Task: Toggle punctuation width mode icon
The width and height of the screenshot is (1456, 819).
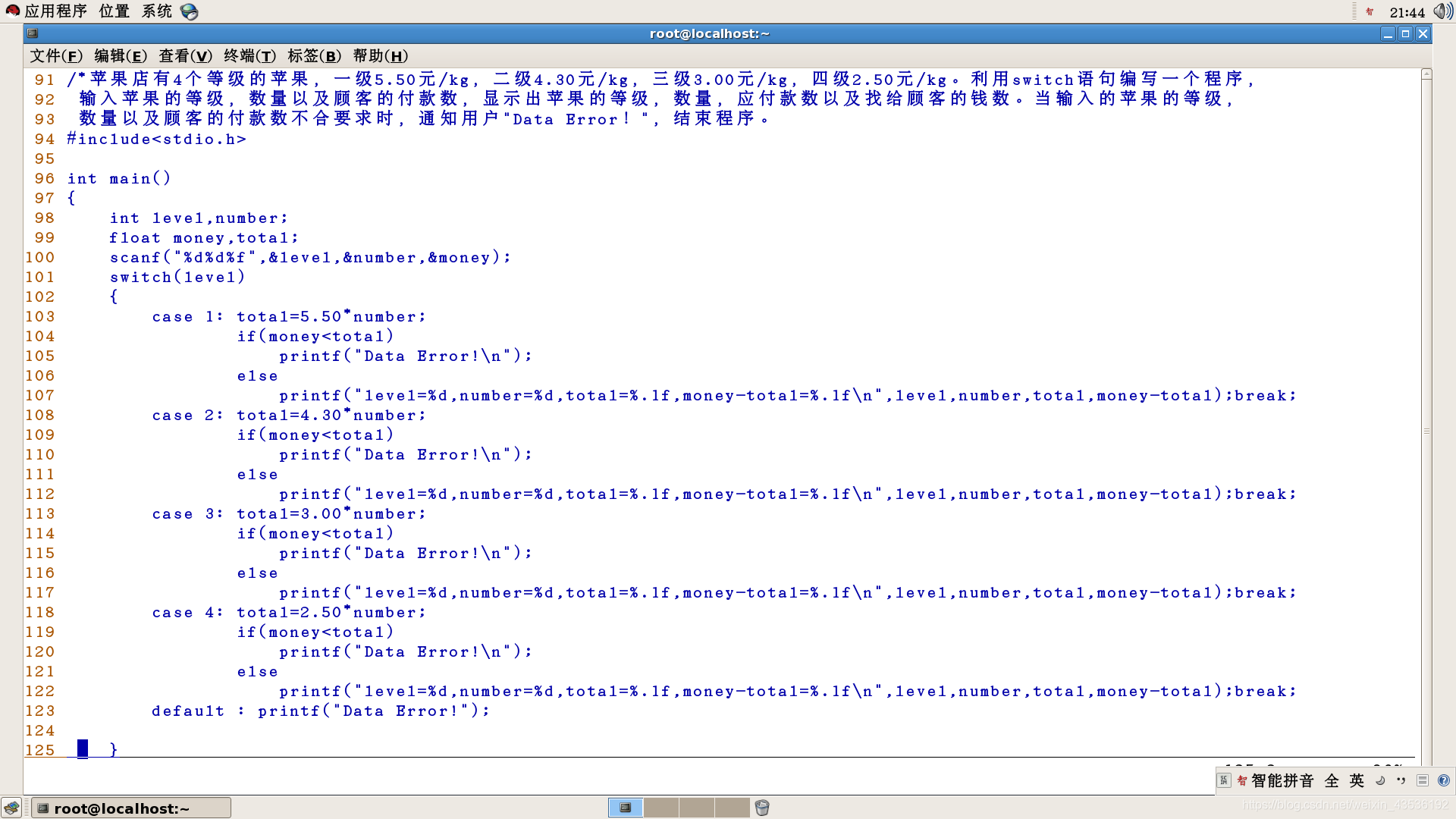Action: pos(1401,780)
